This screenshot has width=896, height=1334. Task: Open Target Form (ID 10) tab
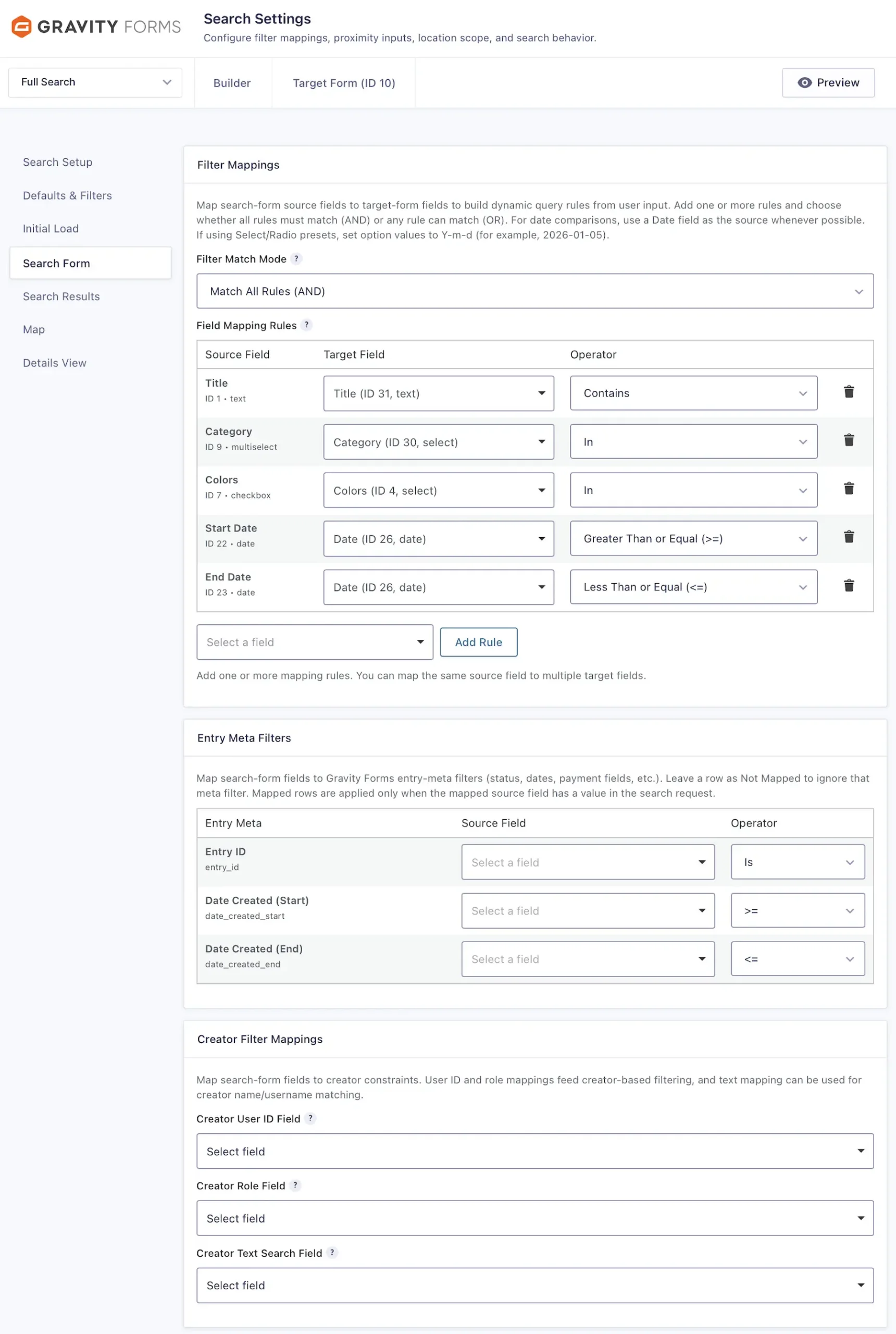tap(343, 83)
